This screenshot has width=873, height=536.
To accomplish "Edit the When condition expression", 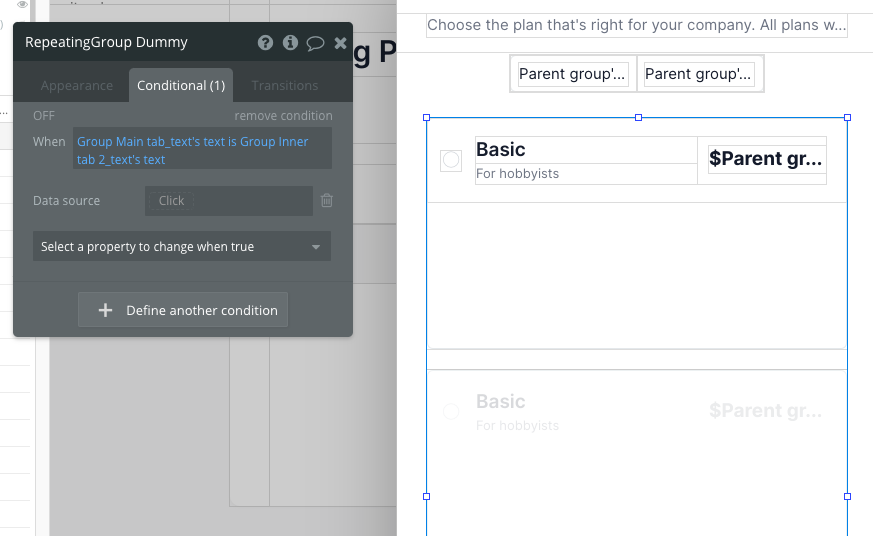I will pos(202,150).
